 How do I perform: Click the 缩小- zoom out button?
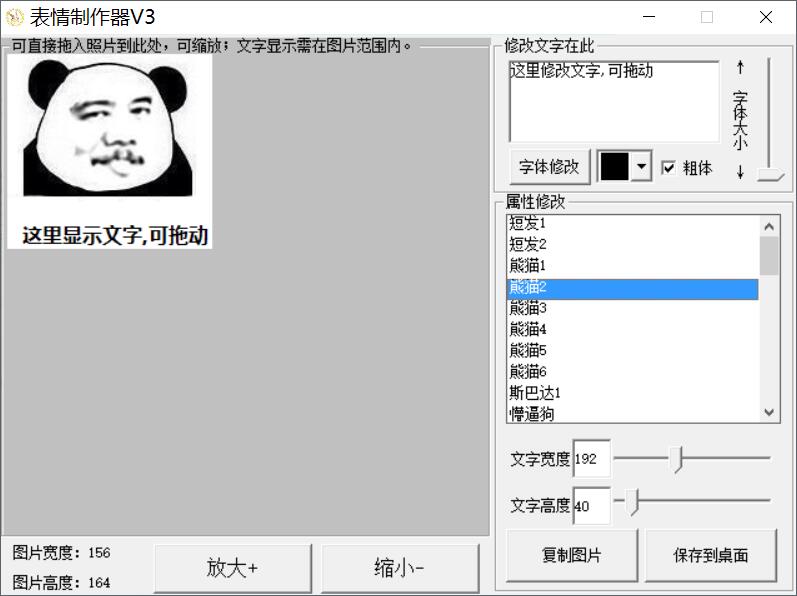click(400, 568)
